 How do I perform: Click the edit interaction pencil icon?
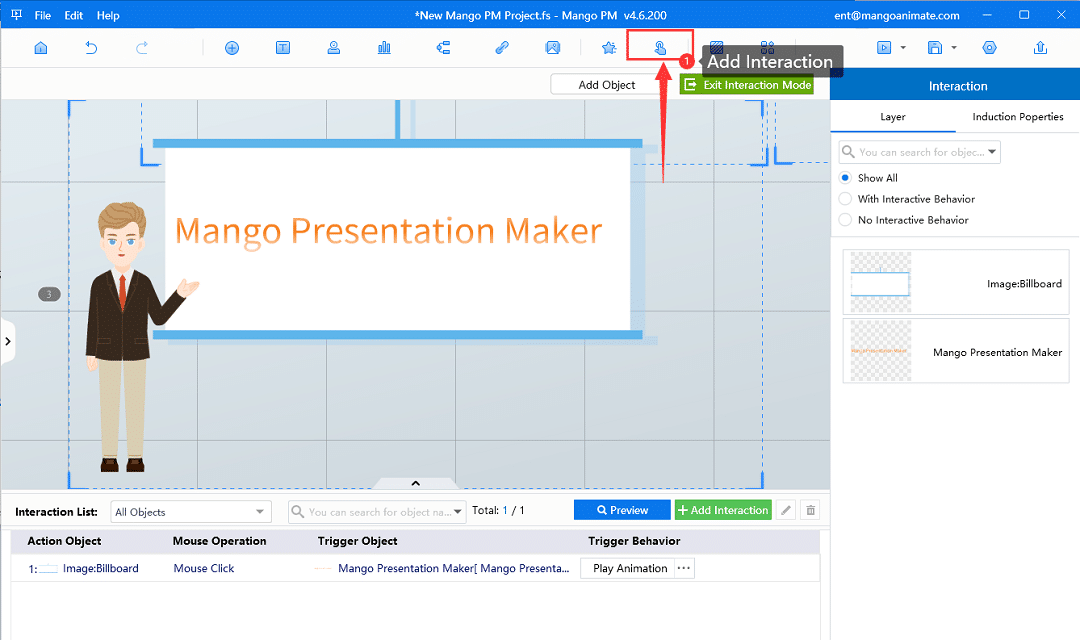coord(786,510)
